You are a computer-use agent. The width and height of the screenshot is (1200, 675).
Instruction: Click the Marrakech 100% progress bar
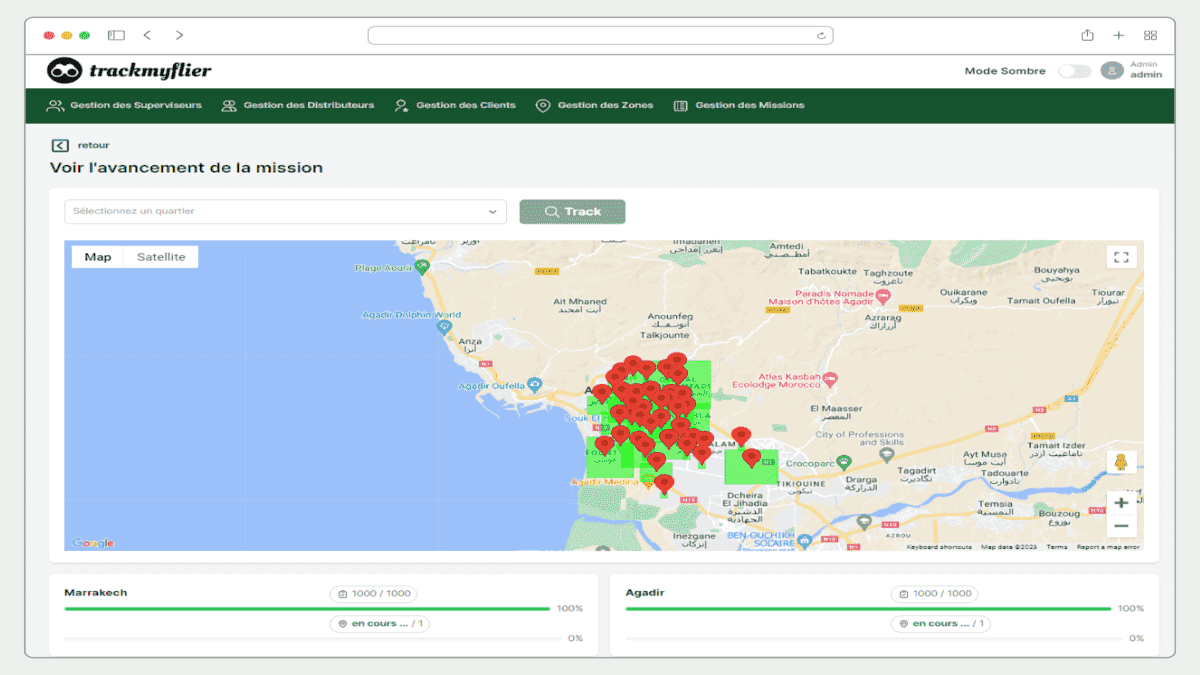coord(307,609)
